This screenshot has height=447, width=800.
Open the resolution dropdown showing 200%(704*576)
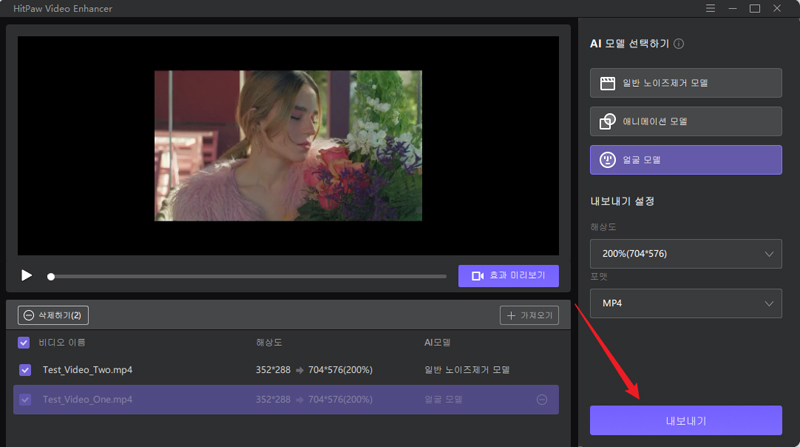coord(685,254)
